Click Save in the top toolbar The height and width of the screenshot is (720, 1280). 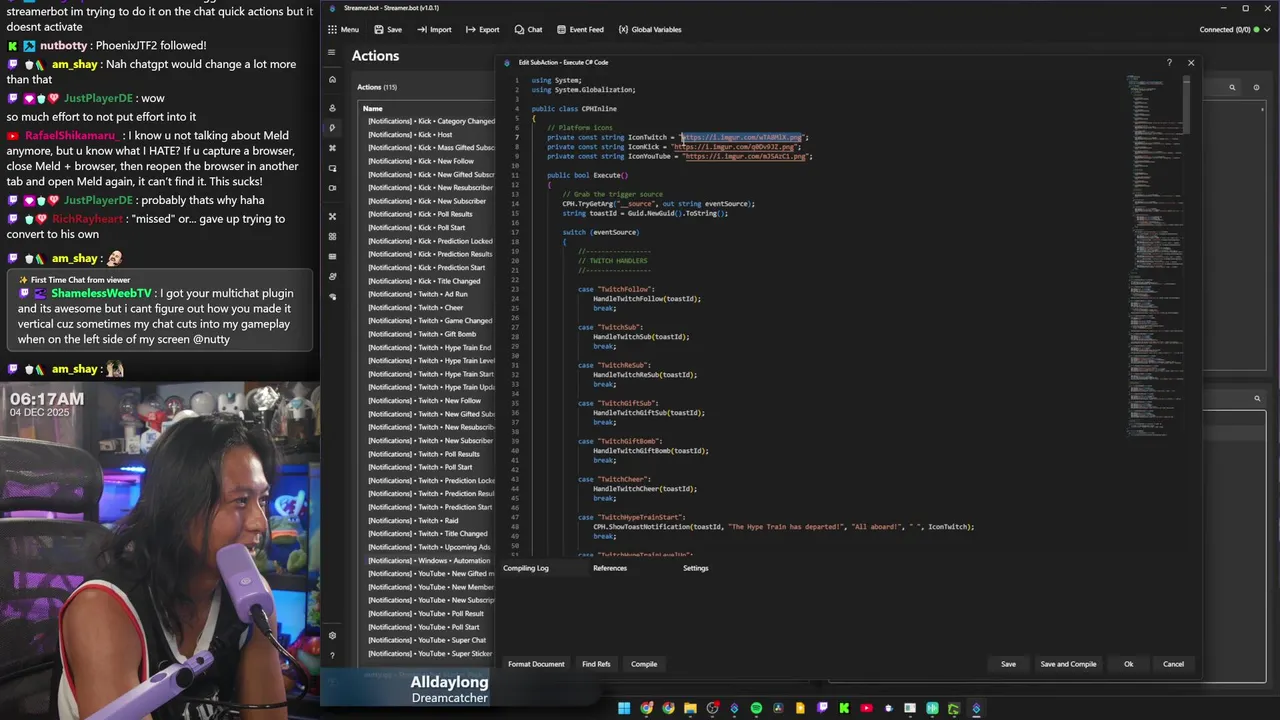tap(388, 30)
